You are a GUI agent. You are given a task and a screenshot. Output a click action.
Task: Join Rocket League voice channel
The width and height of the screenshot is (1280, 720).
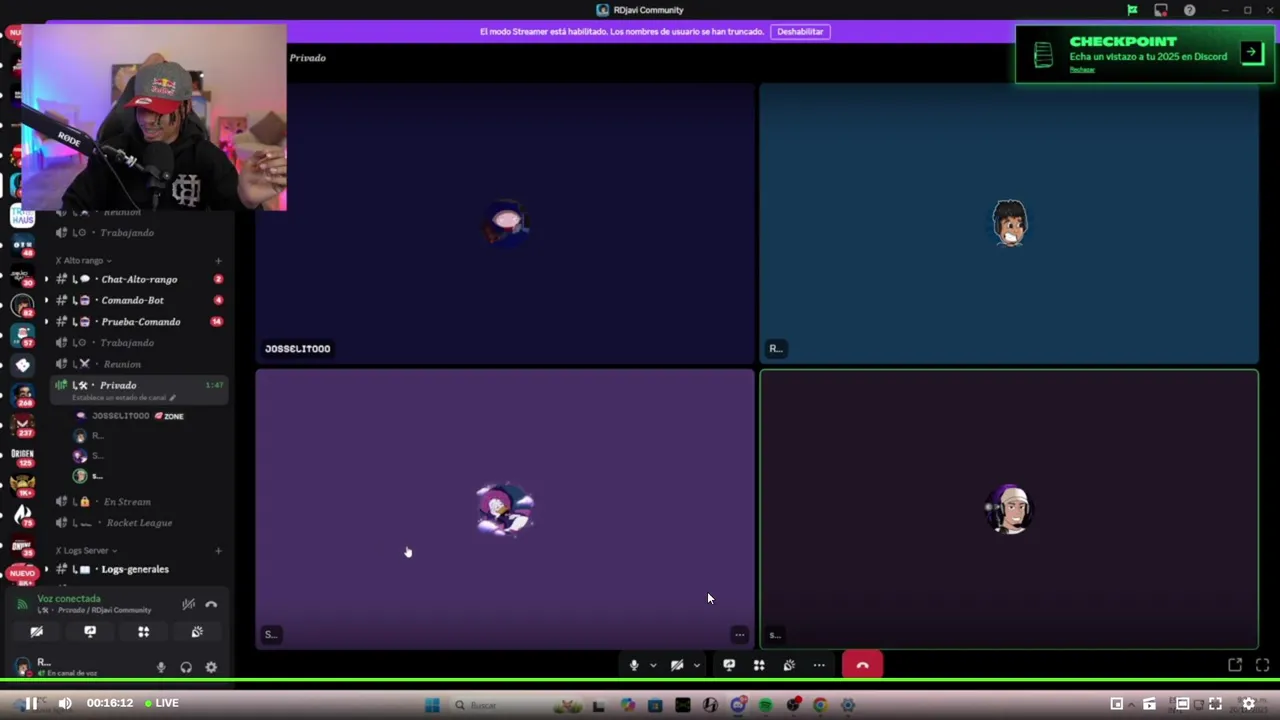click(x=137, y=523)
